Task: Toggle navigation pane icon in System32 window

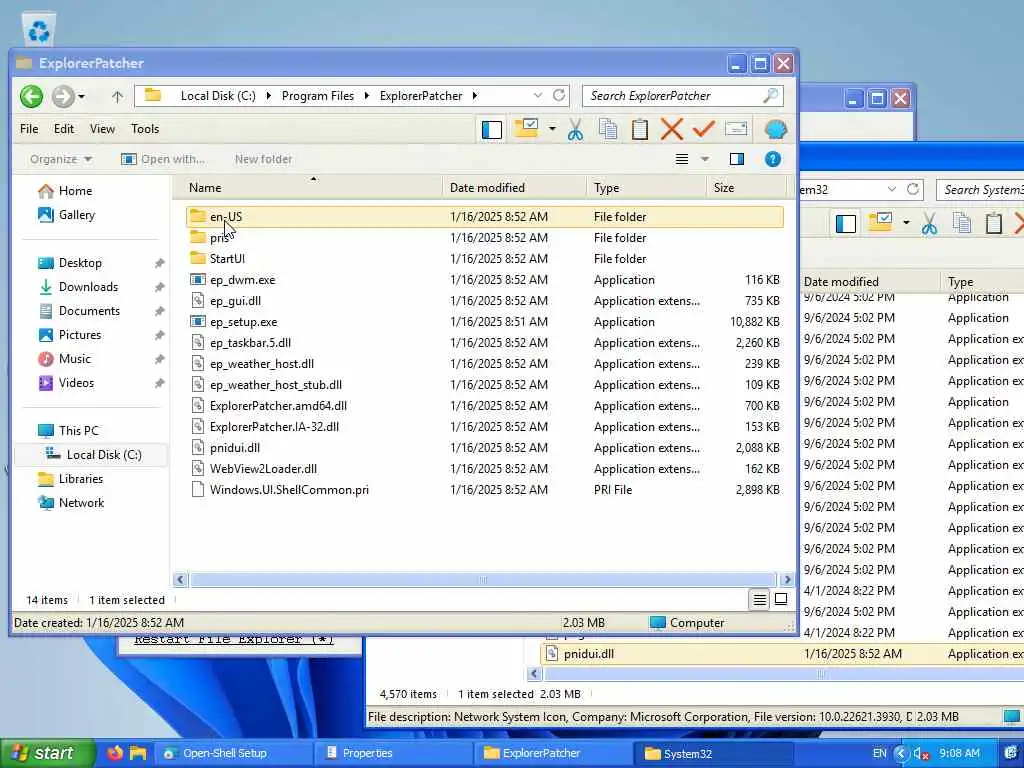Action: 846,223
